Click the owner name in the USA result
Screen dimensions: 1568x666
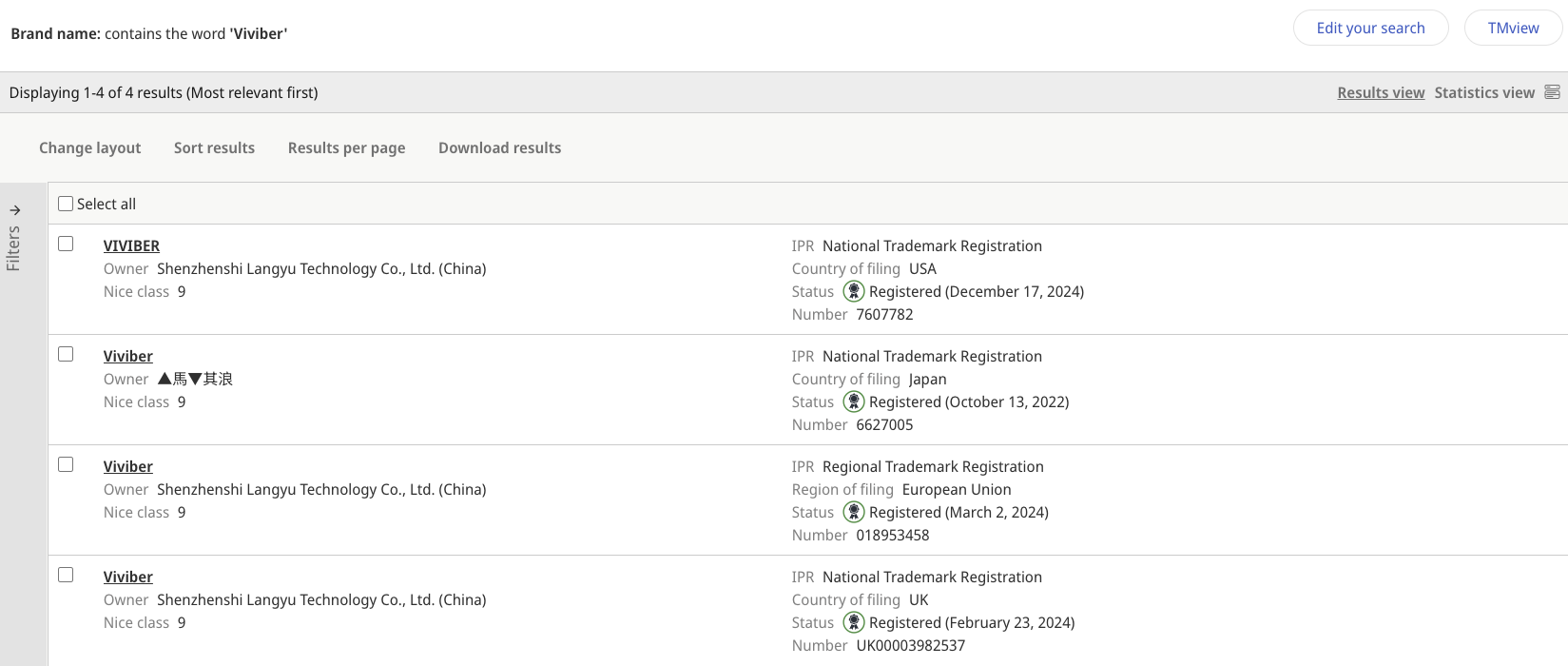(321, 268)
